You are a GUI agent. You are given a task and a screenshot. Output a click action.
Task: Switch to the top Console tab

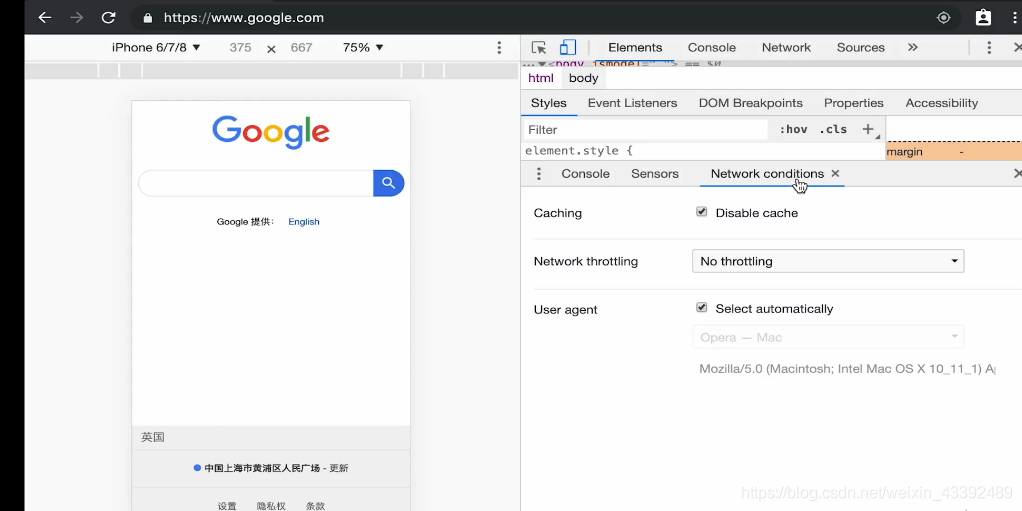coord(712,48)
